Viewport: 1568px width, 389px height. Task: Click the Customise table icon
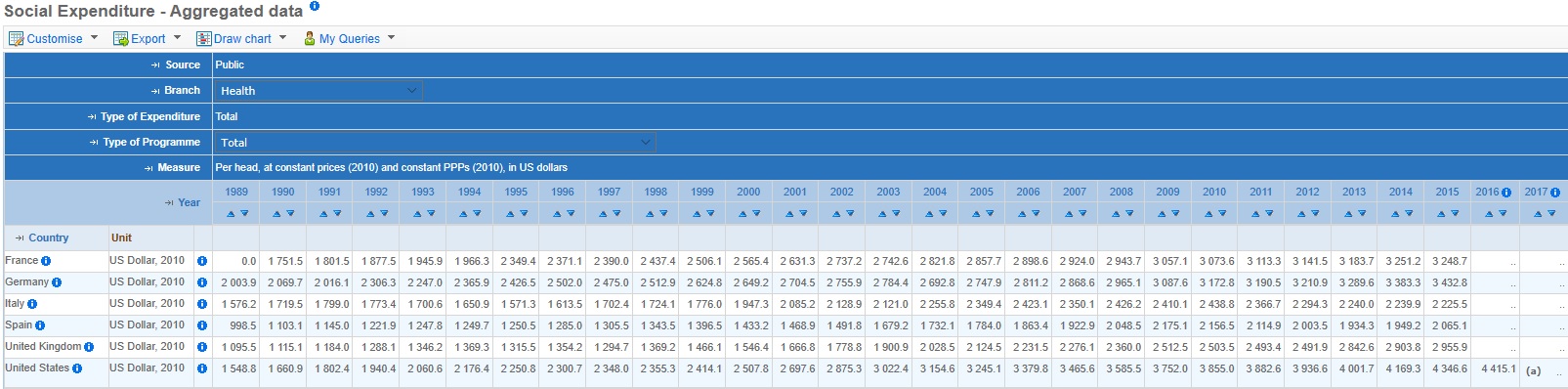(16, 39)
